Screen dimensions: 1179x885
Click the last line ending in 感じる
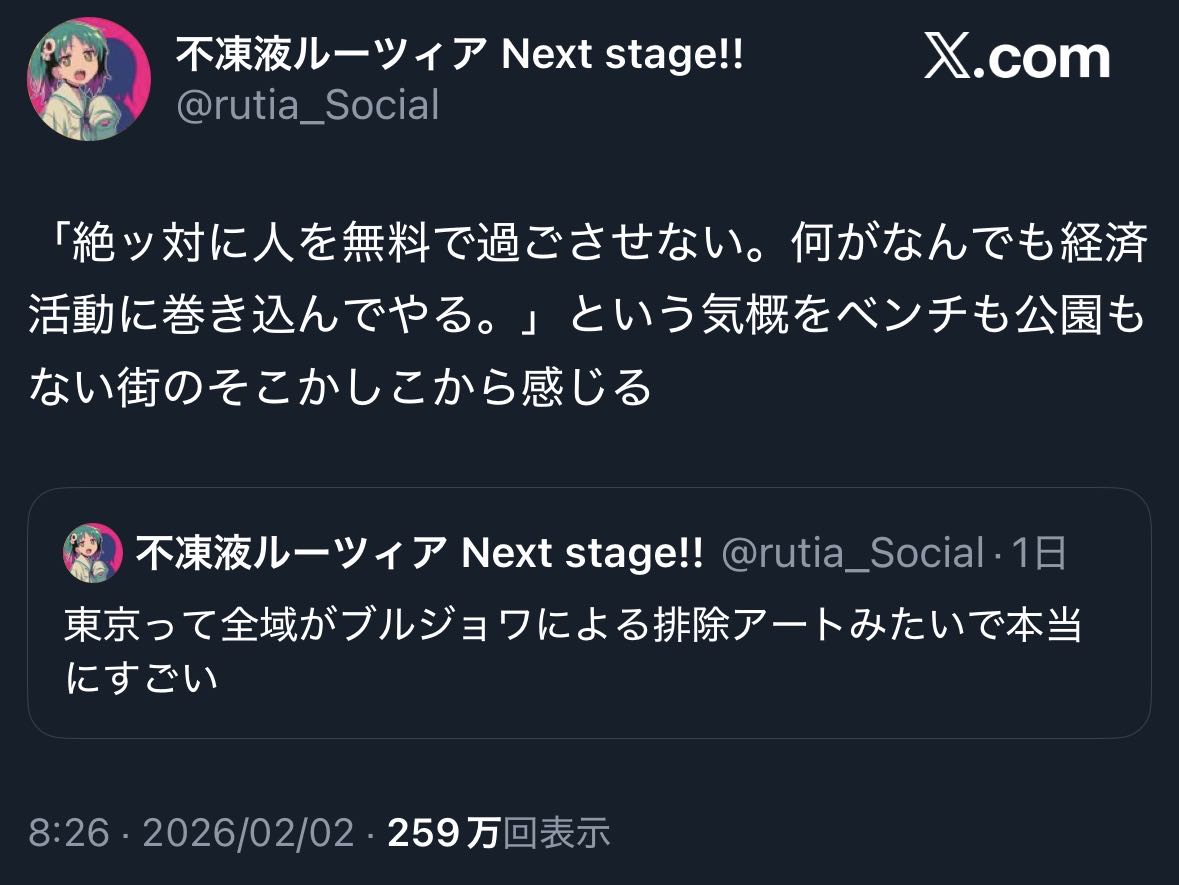coord(340,387)
